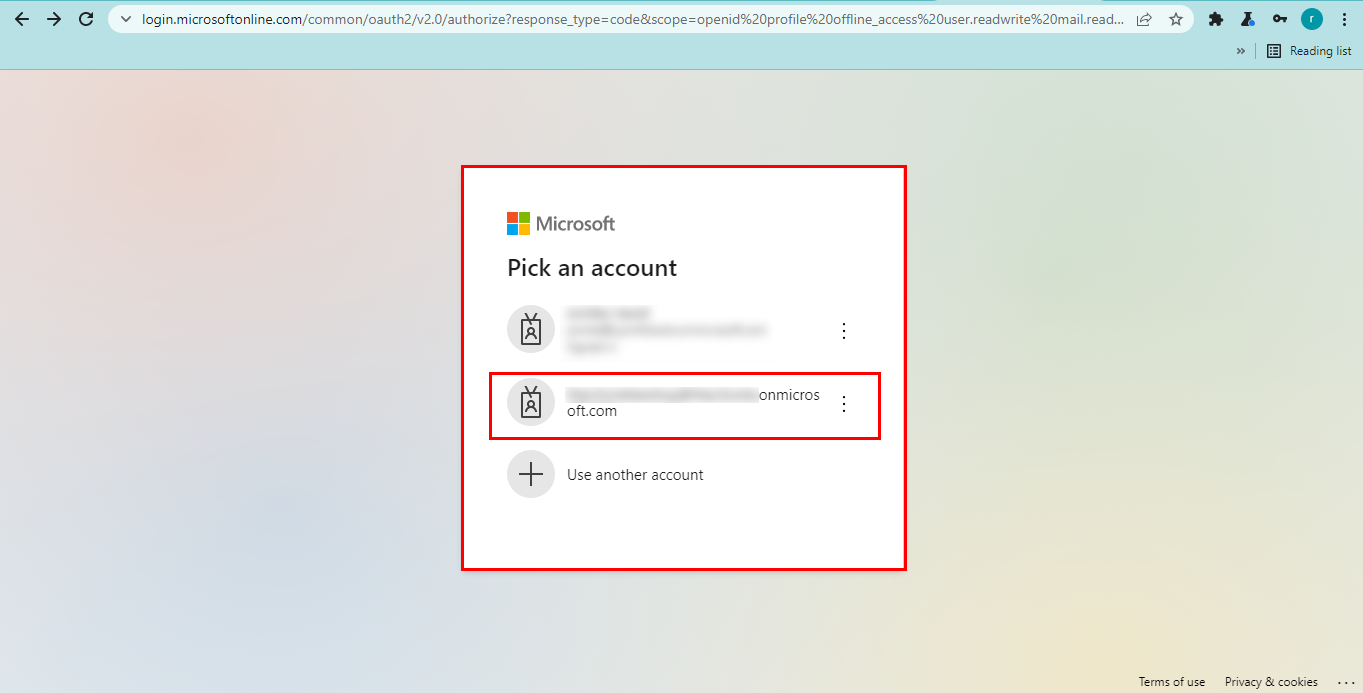
Task: Click the Microsoft logo
Action: coord(561,223)
